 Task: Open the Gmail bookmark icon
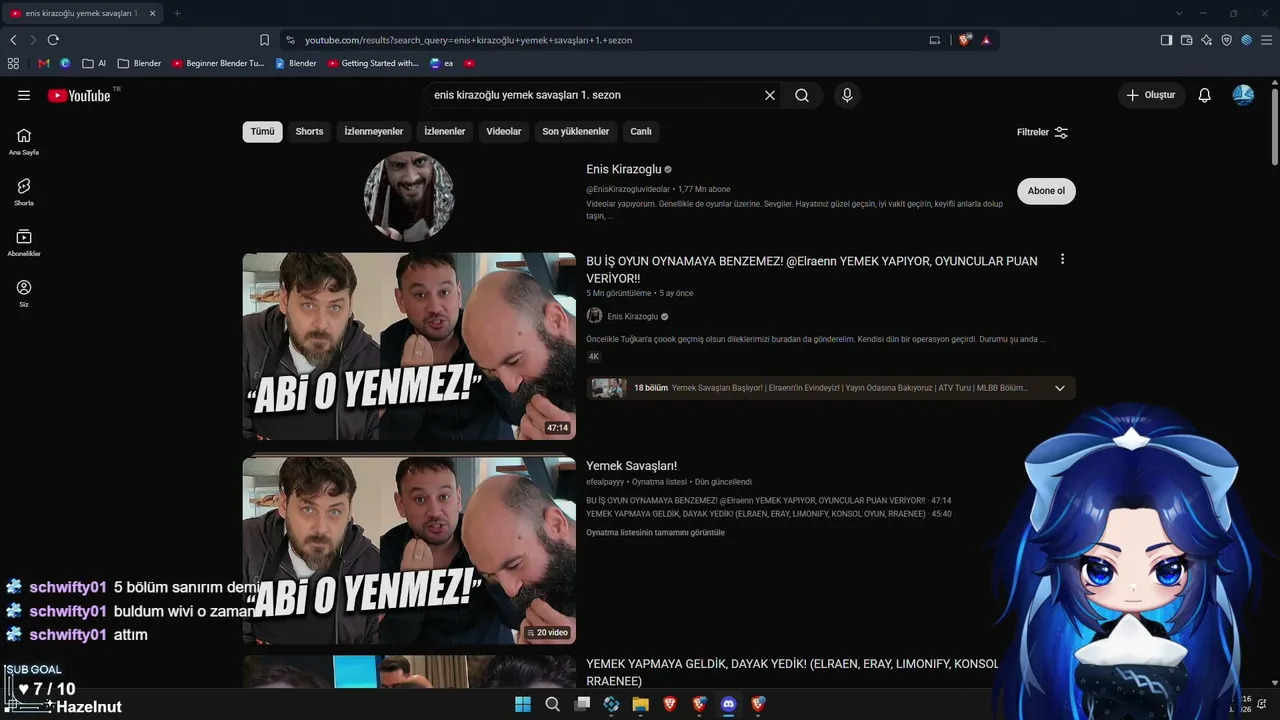click(43, 63)
